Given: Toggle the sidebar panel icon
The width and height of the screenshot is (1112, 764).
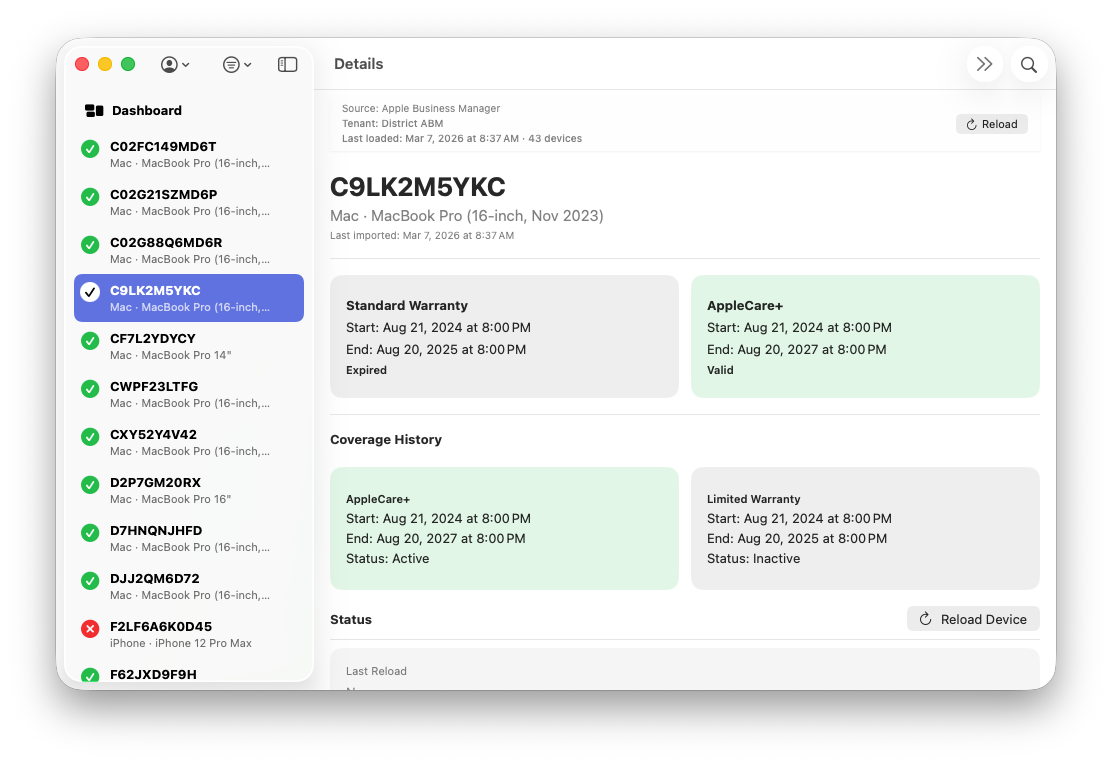Looking at the screenshot, I should coord(287,63).
